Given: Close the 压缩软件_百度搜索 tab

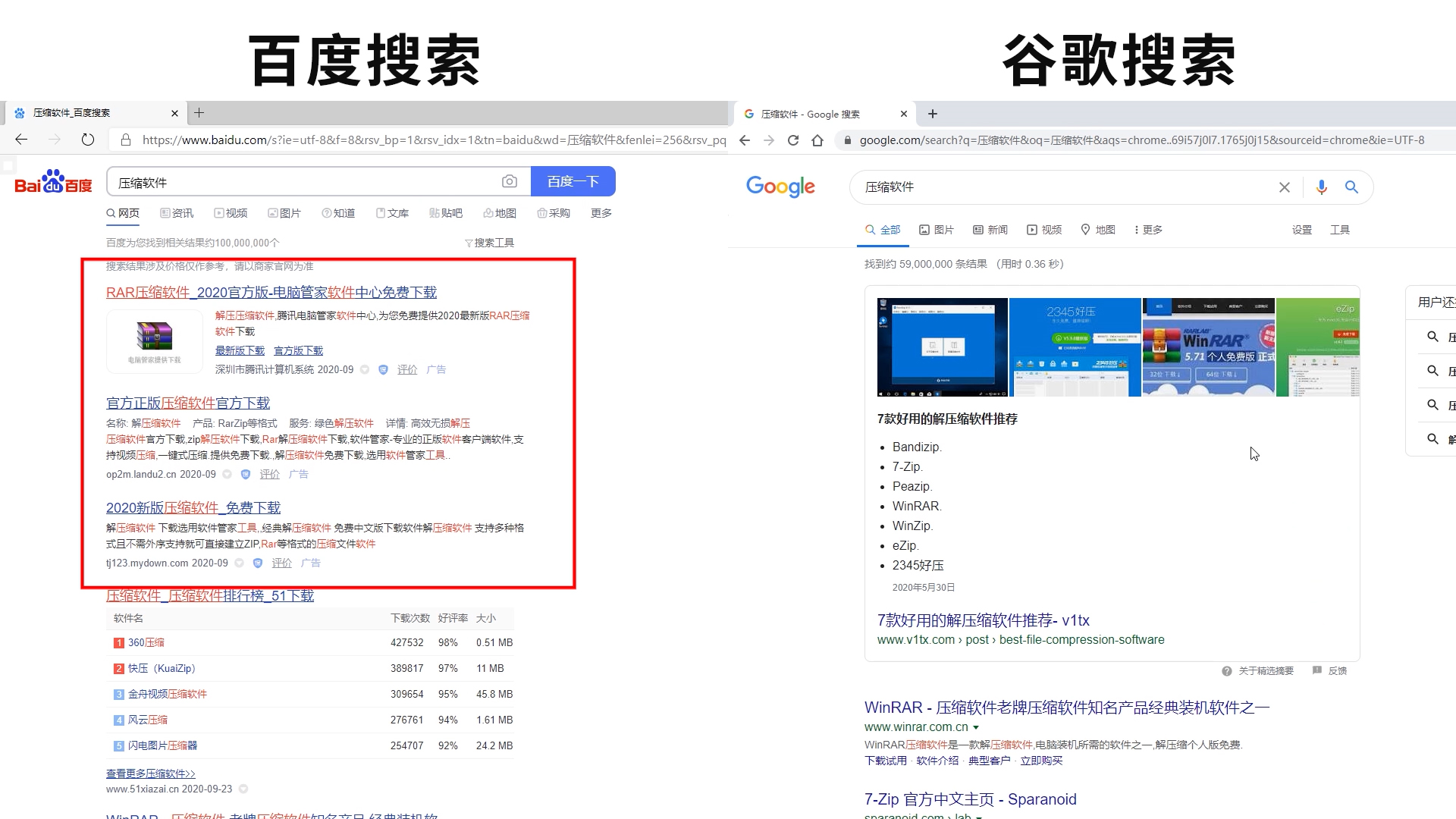Looking at the screenshot, I should point(174,113).
